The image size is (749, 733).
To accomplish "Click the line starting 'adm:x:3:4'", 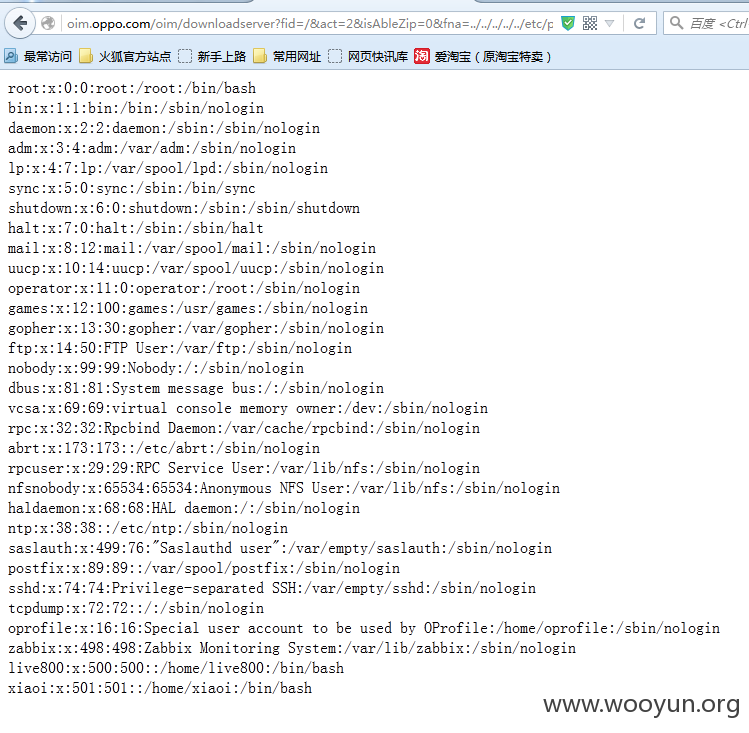I will coord(152,149).
